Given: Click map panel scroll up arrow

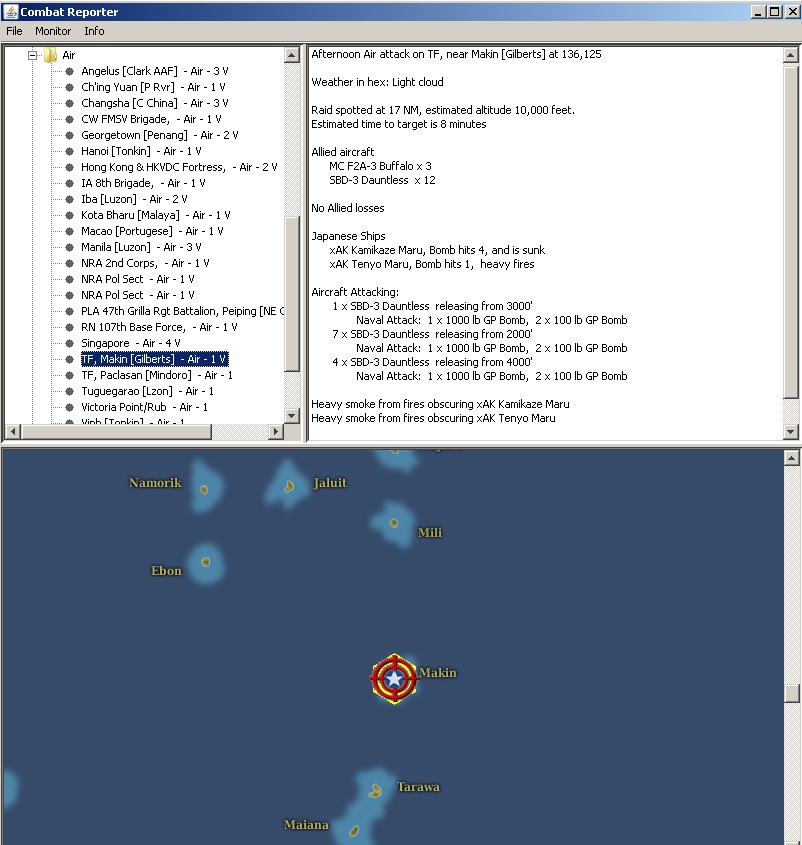Looking at the screenshot, I should click(791, 458).
